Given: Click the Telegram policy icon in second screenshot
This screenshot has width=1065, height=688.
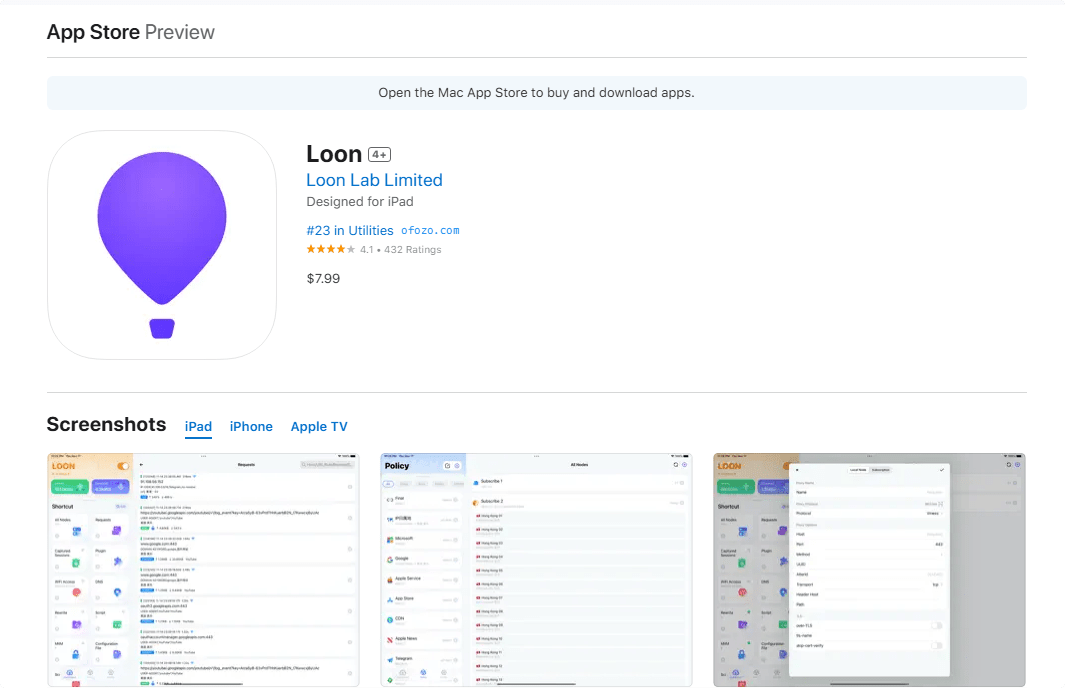Looking at the screenshot, I should [389, 660].
